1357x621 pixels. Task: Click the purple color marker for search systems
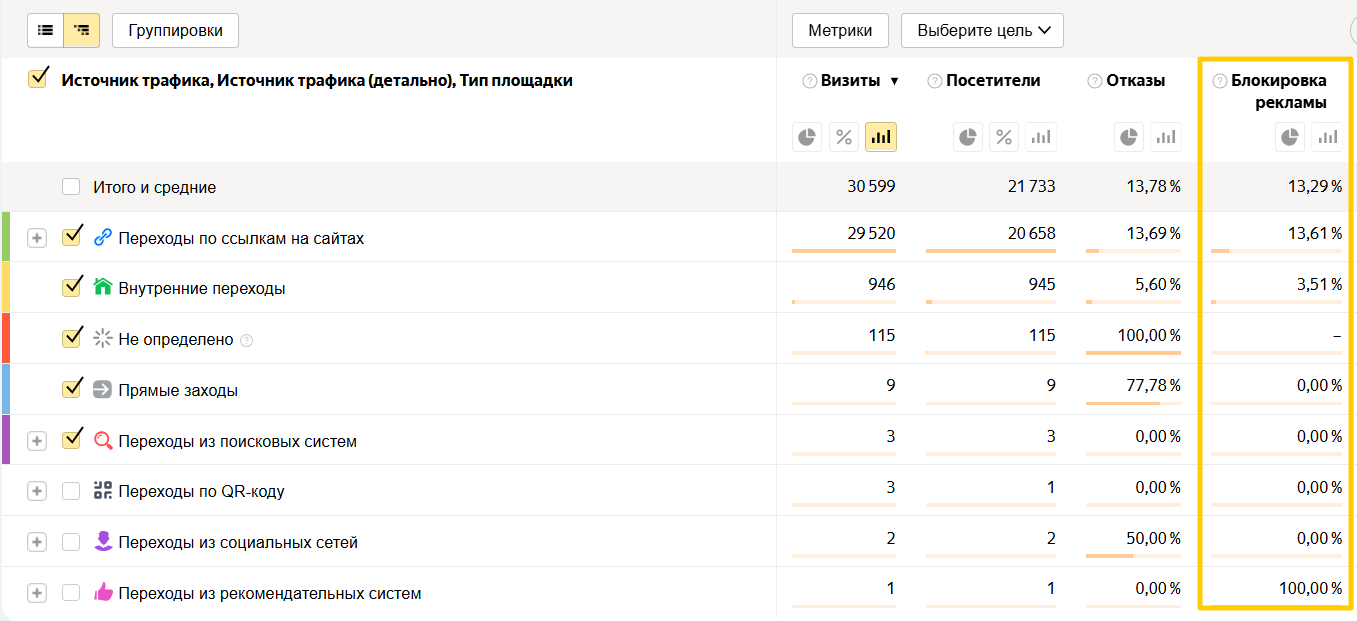[6, 440]
